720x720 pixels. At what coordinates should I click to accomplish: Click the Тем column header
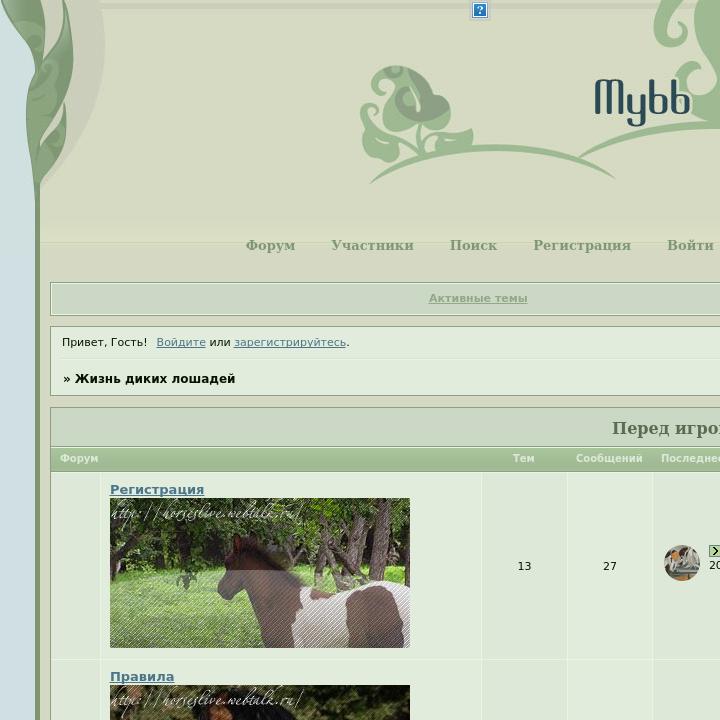point(523,458)
